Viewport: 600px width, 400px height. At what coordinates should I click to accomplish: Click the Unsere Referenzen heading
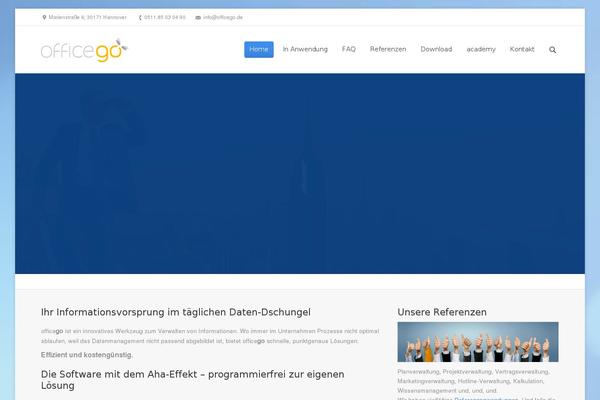click(x=442, y=312)
